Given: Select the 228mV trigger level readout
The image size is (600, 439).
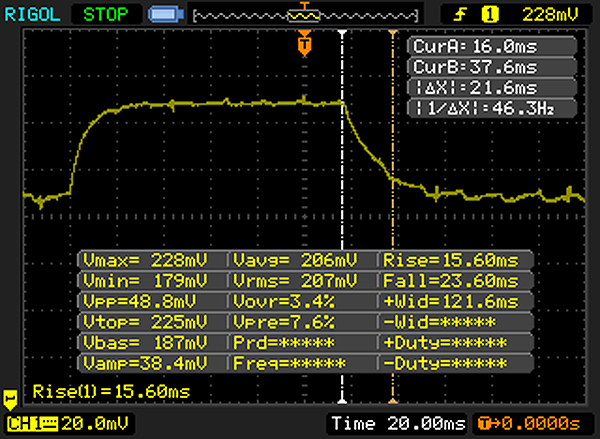Looking at the screenshot, I should pos(550,14).
